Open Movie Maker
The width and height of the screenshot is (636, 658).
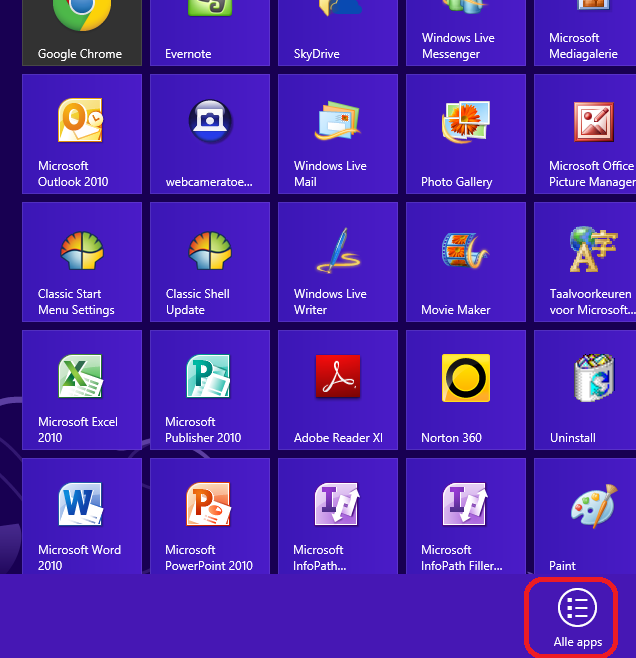[x=466, y=262]
